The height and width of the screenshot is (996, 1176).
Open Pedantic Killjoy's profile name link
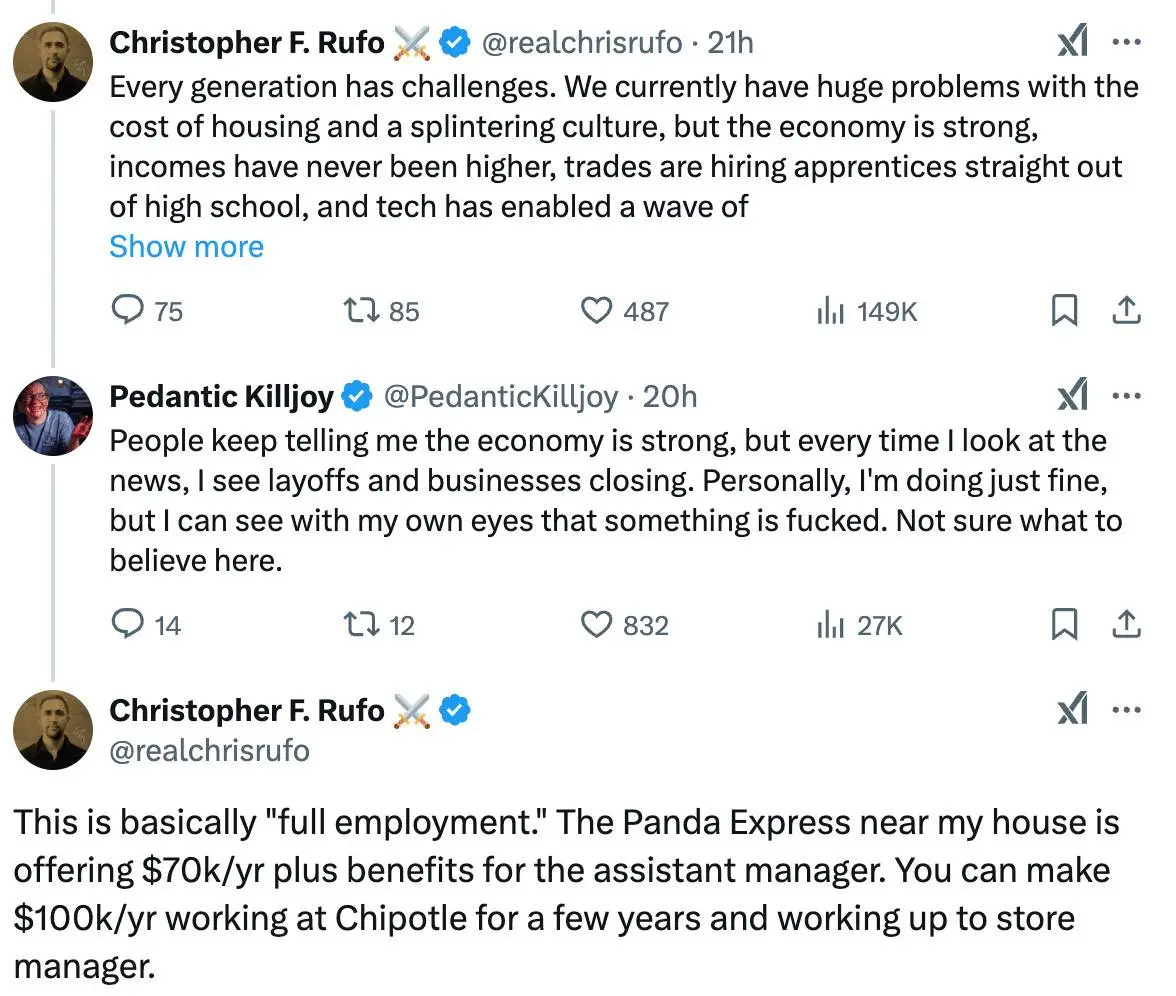pyautogui.click(x=221, y=397)
